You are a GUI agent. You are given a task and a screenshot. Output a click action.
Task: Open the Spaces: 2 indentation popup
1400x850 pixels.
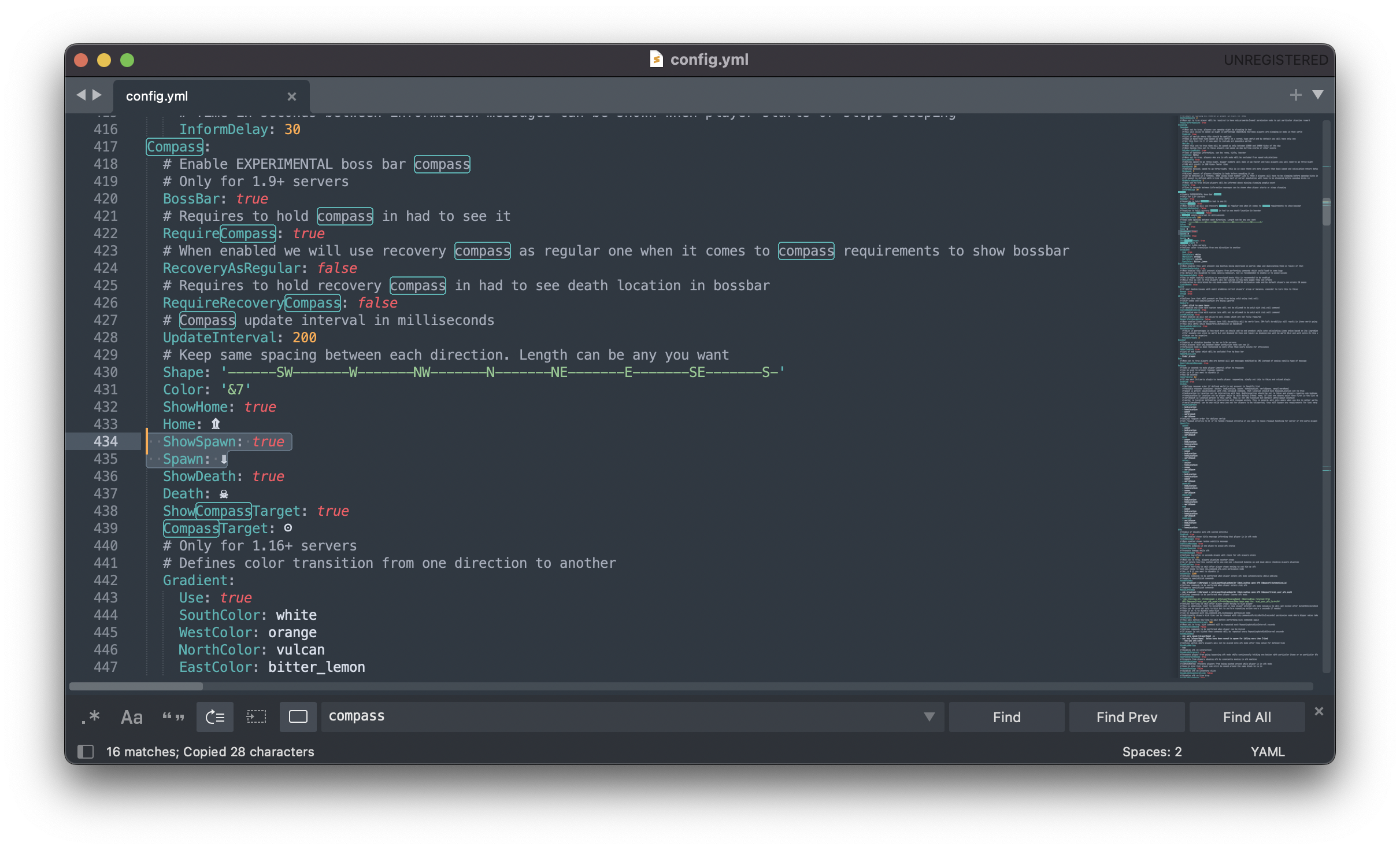(x=1151, y=752)
